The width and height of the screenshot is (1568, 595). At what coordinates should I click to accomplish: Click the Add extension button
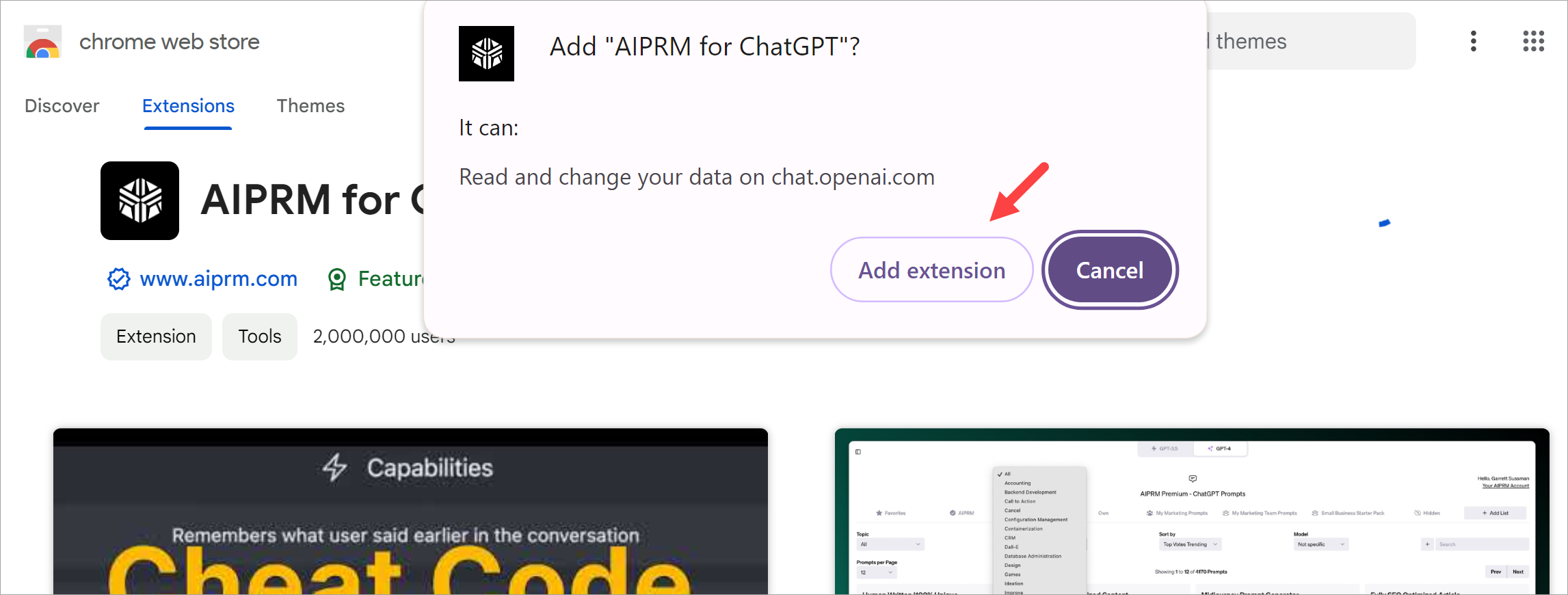click(931, 269)
